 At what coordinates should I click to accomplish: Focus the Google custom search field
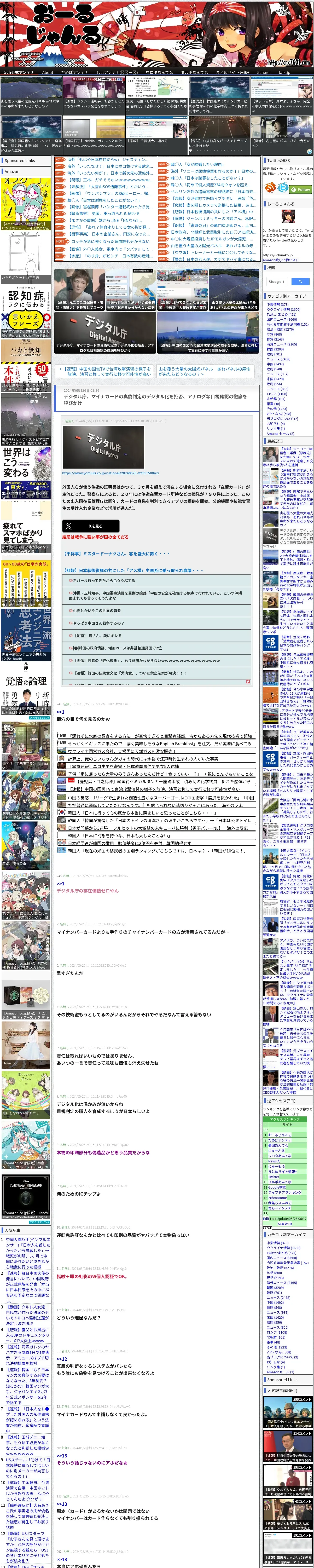click(x=276, y=281)
